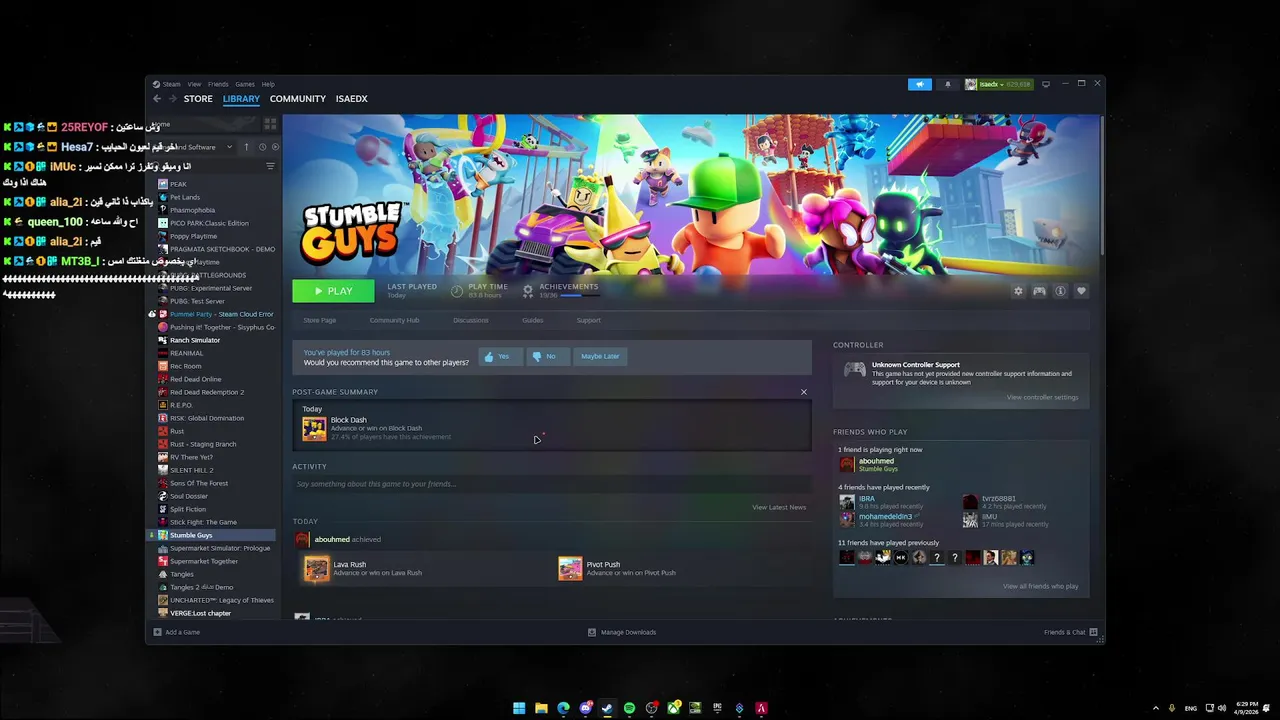Viewport: 1280px width, 720px height.
Task: Open the ISAEDX profile tab
Action: coord(352,99)
